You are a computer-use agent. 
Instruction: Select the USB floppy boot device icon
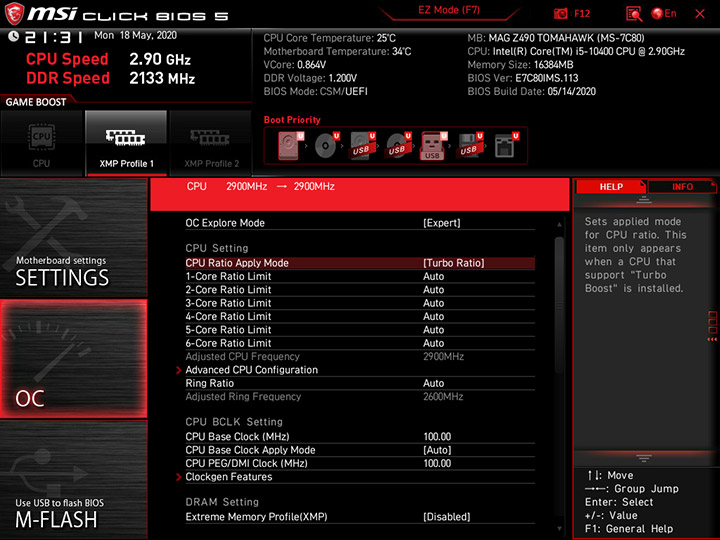coord(469,146)
